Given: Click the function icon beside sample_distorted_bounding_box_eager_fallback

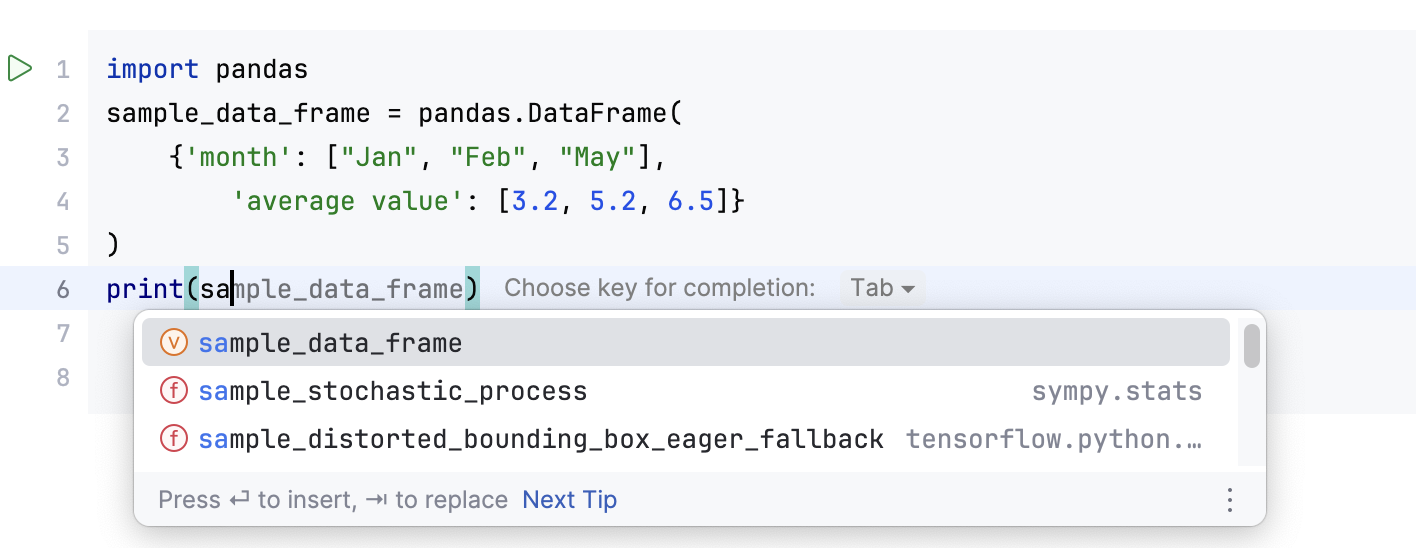Looking at the screenshot, I should [x=174, y=439].
